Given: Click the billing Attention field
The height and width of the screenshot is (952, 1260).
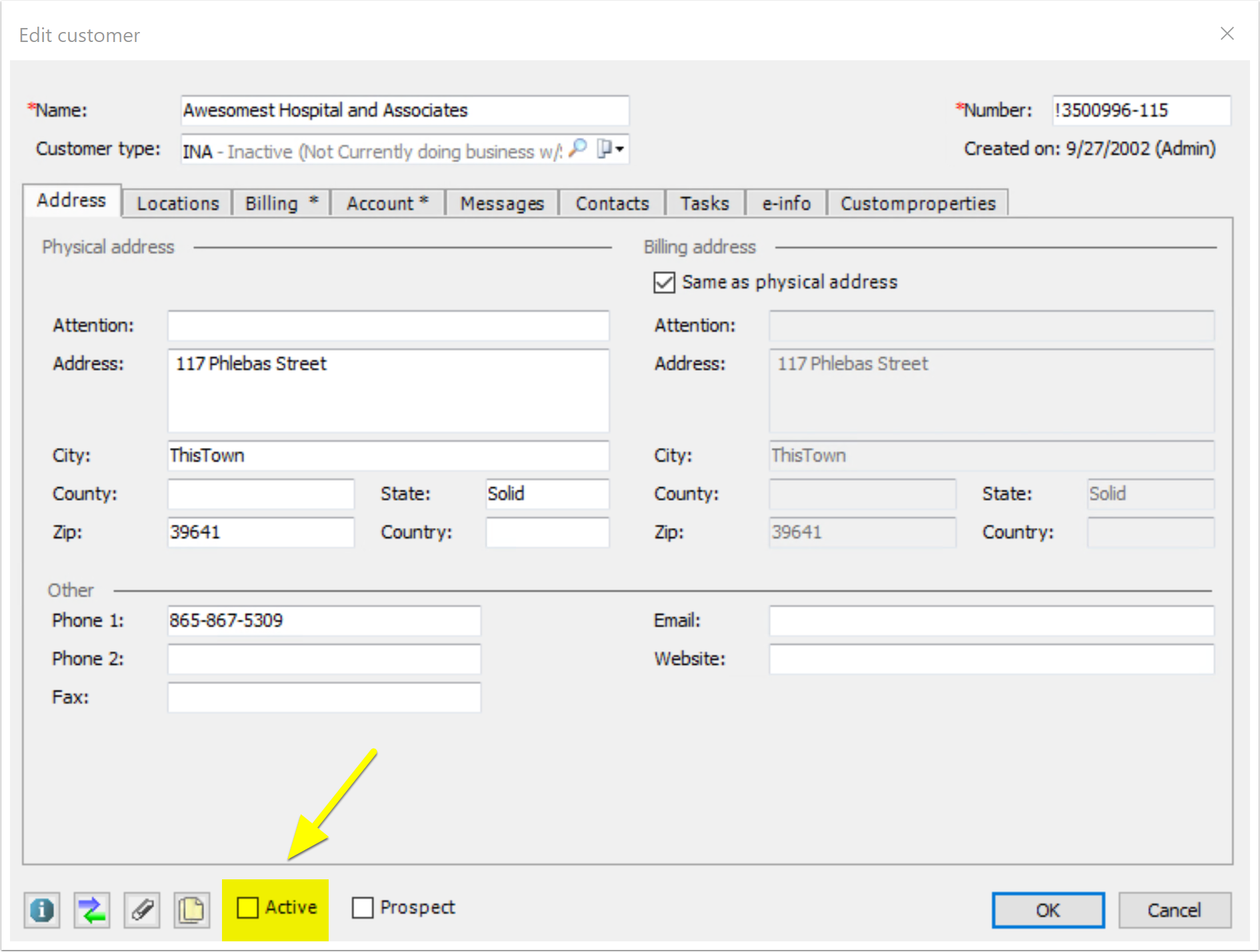Looking at the screenshot, I should tap(991, 325).
